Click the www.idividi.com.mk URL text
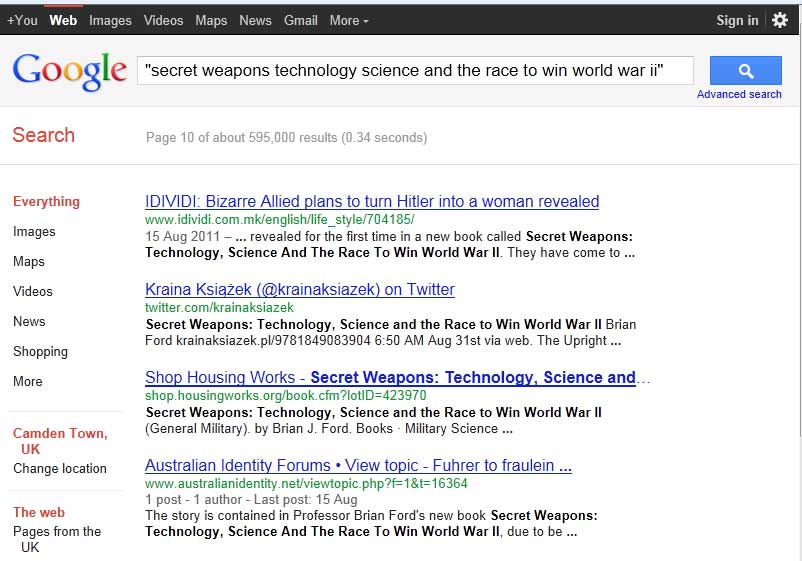 [280, 219]
